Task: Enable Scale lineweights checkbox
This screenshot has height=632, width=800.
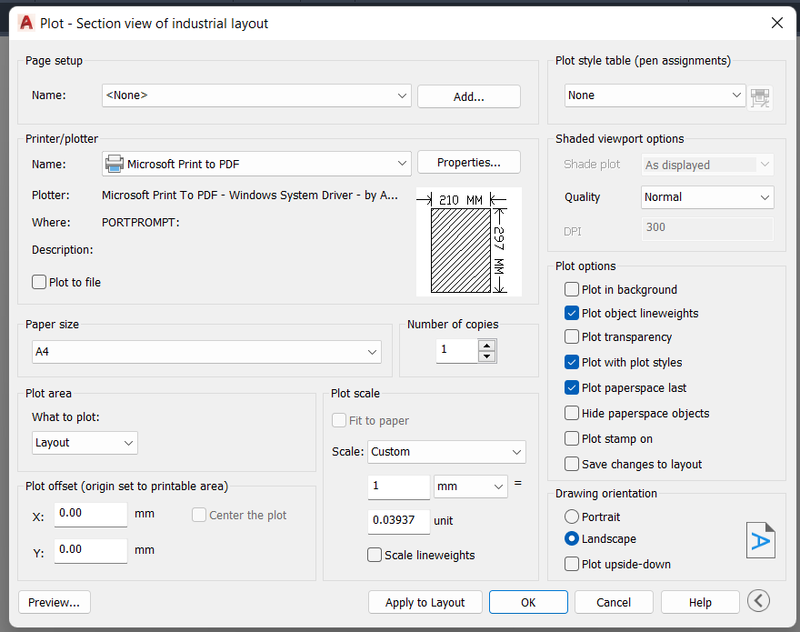Action: (x=374, y=555)
